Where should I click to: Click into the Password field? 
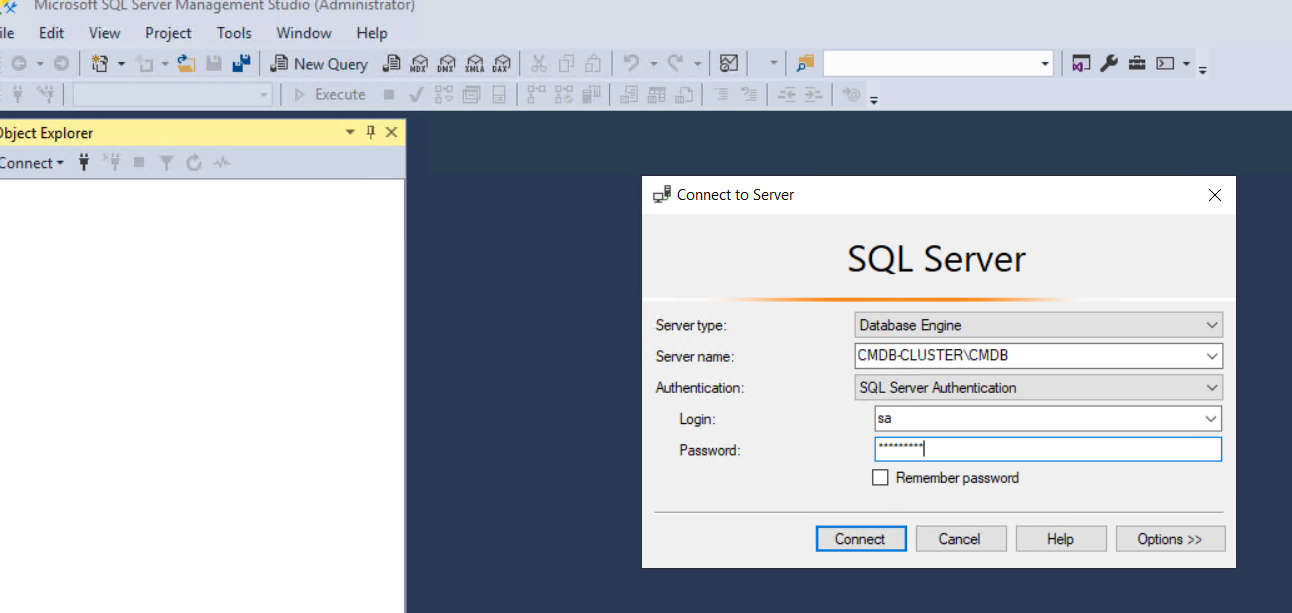pyautogui.click(x=1048, y=449)
